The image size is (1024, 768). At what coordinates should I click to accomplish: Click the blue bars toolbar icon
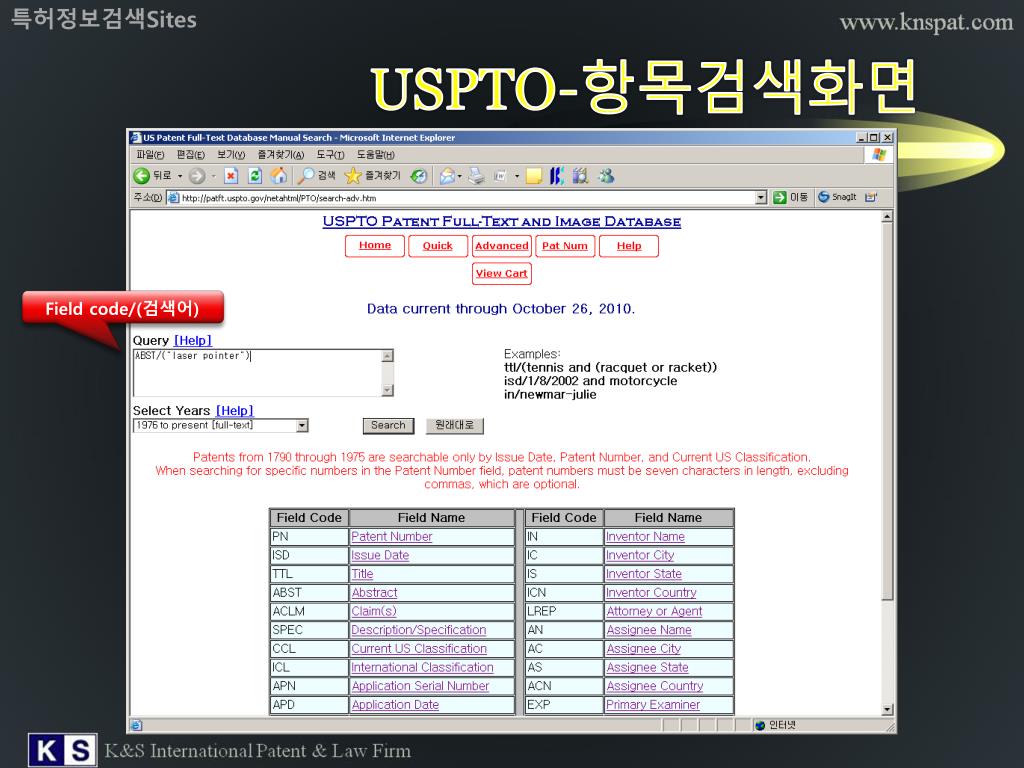tap(556, 176)
